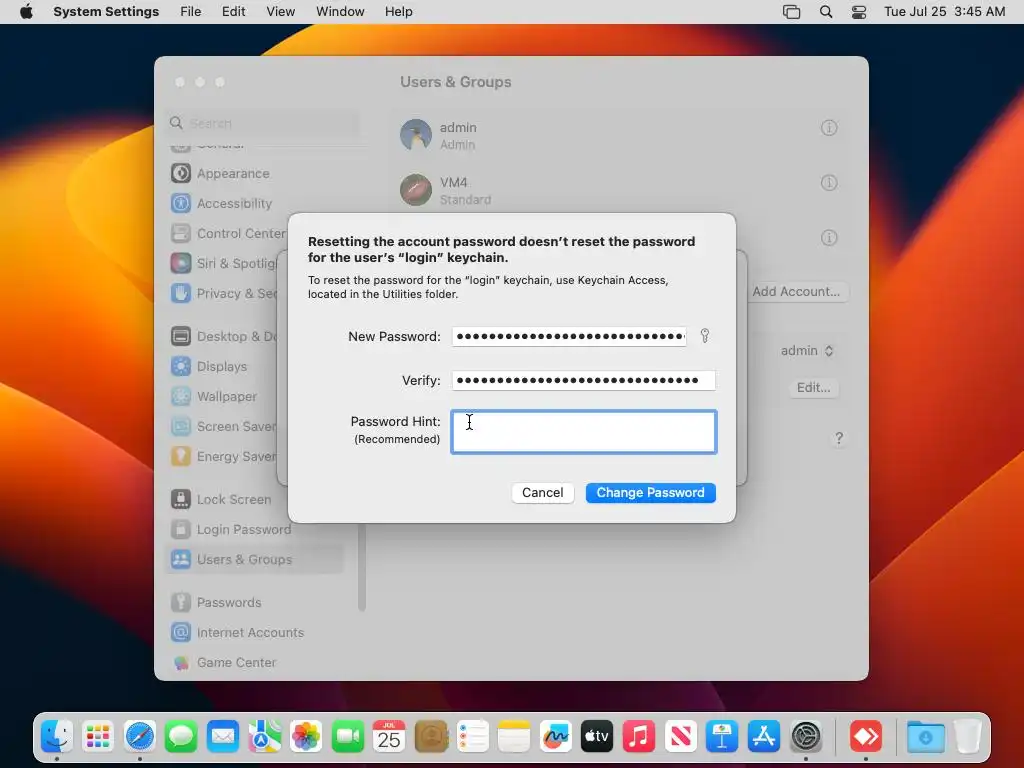Open the View menu
1024x768 pixels.
[280, 12]
